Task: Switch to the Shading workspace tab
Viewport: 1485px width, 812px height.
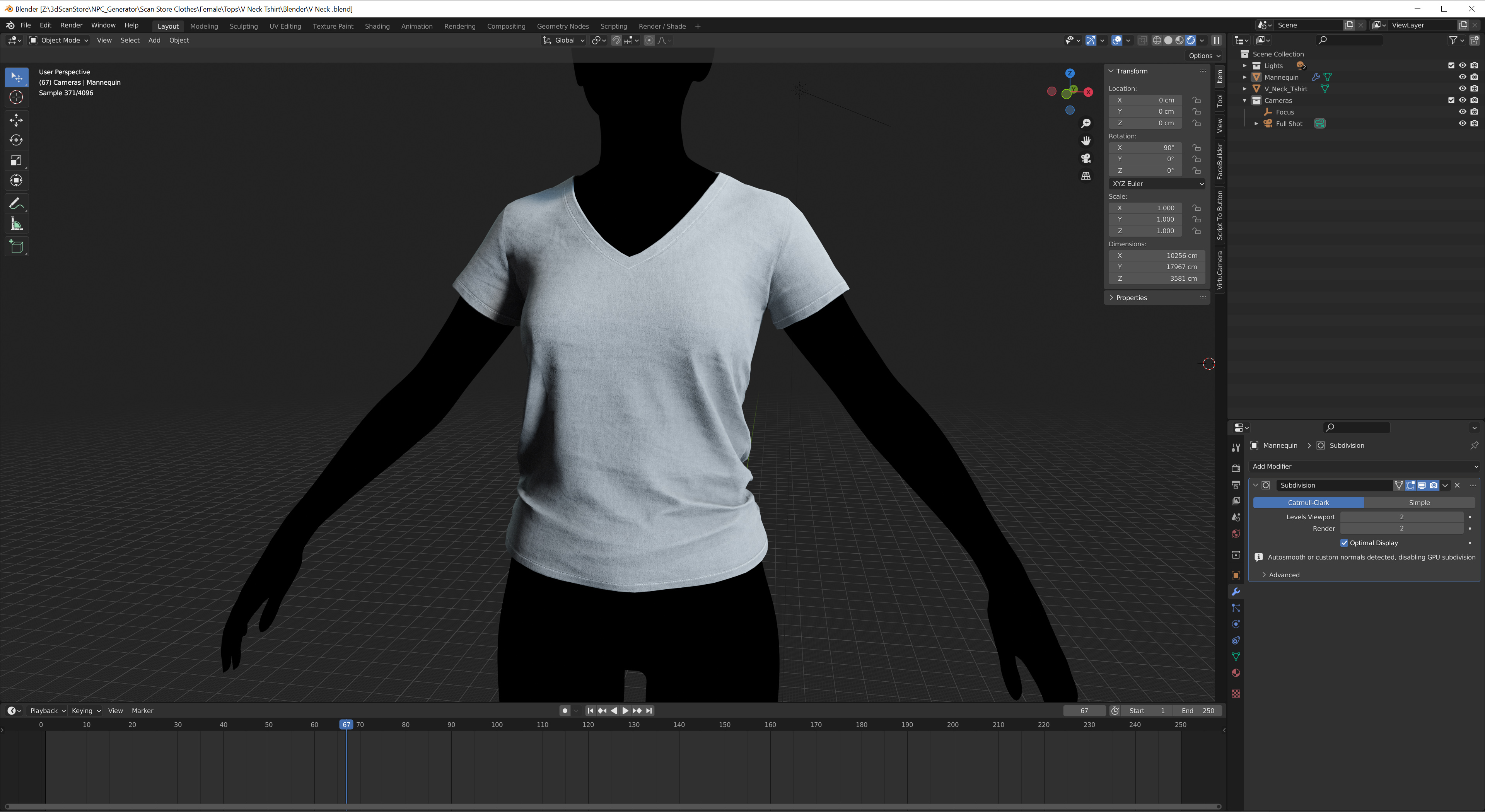Action: 377,26
